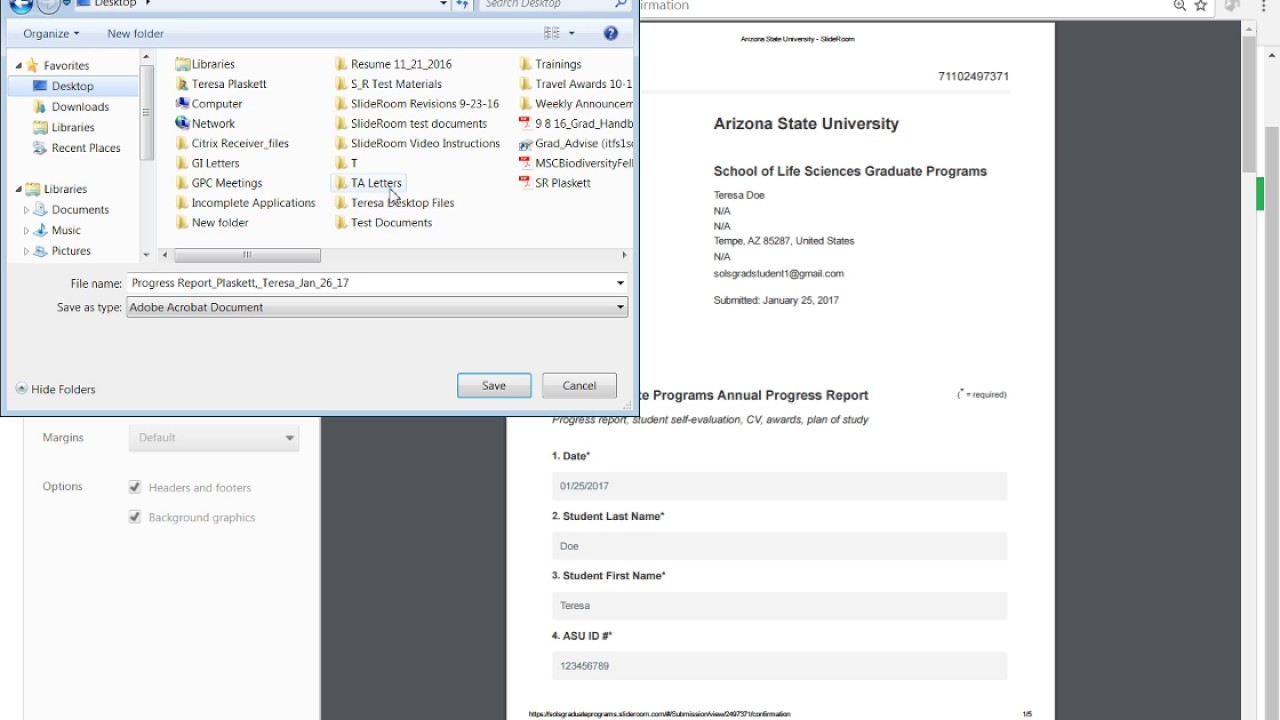This screenshot has height=720, width=1280.
Task: Click the Save button
Action: tap(494, 385)
